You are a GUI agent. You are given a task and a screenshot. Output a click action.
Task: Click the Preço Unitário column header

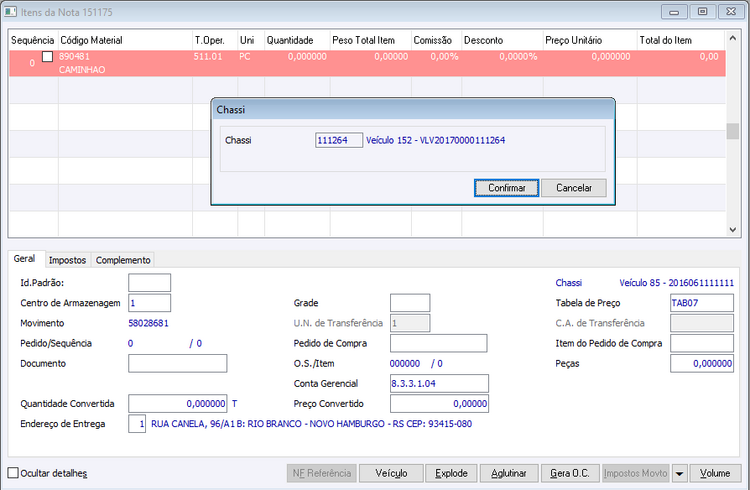590,40
